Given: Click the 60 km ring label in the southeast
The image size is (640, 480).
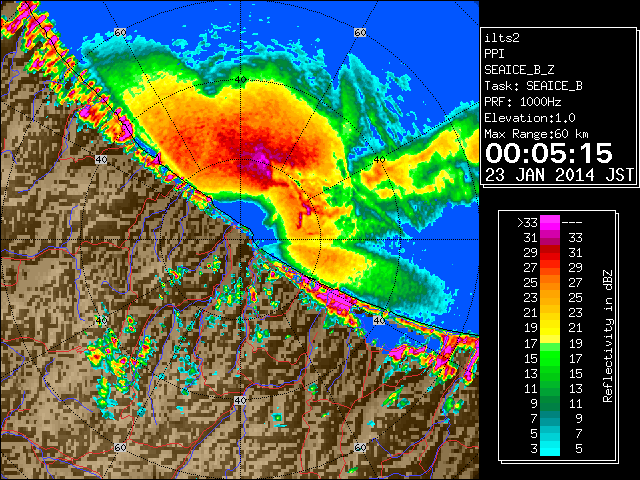Looking at the screenshot, I should 360,447.
